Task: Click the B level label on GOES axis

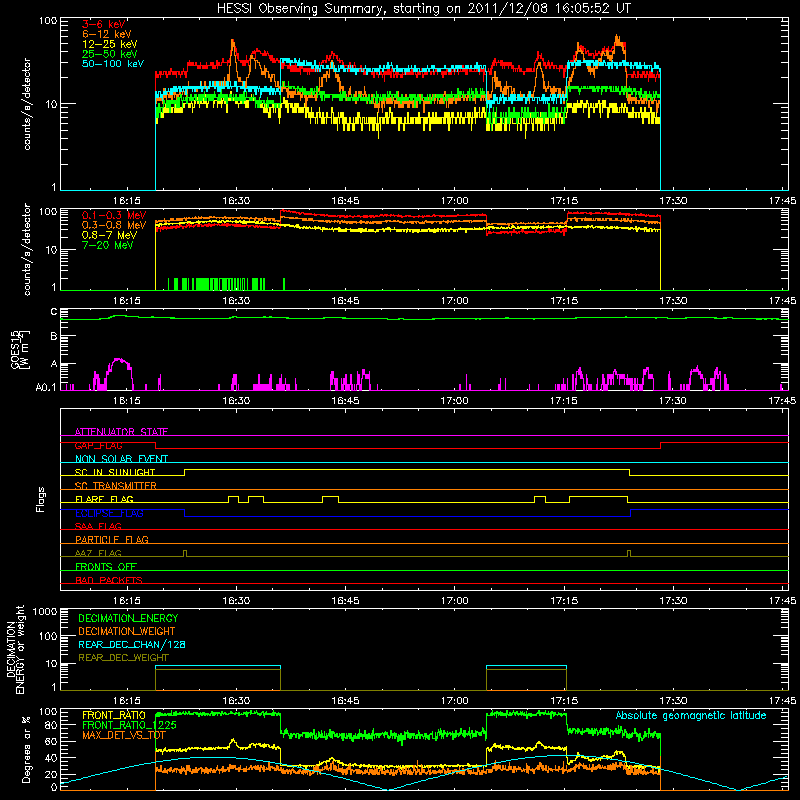Action: click(54, 337)
